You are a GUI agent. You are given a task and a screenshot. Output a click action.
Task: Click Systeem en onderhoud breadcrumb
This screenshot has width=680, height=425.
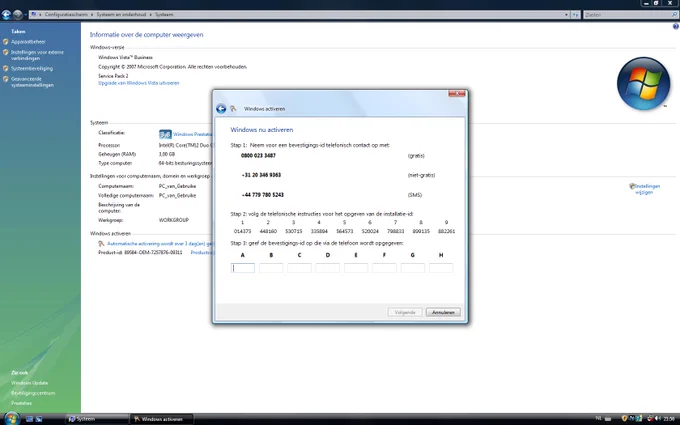coord(121,15)
